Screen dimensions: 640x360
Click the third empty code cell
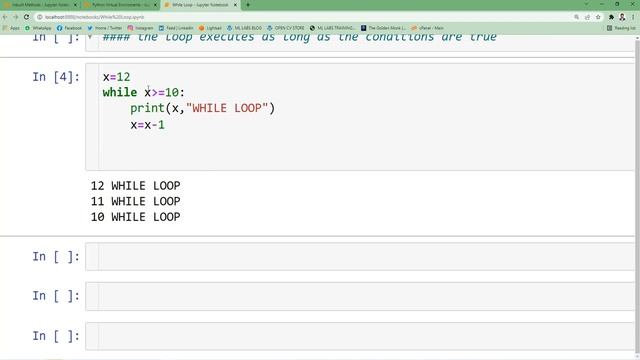360,336
